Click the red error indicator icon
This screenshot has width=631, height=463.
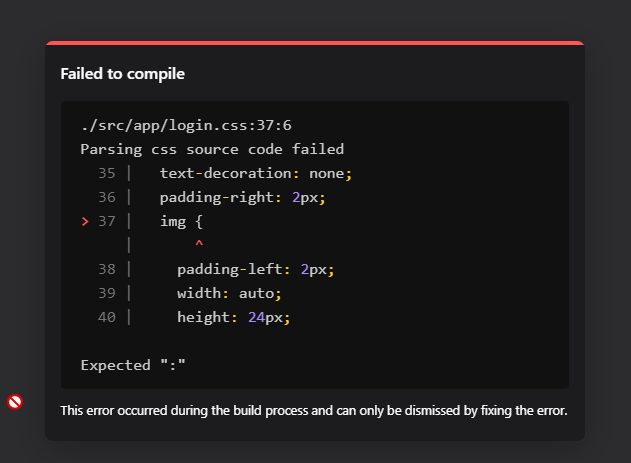tap(15, 402)
